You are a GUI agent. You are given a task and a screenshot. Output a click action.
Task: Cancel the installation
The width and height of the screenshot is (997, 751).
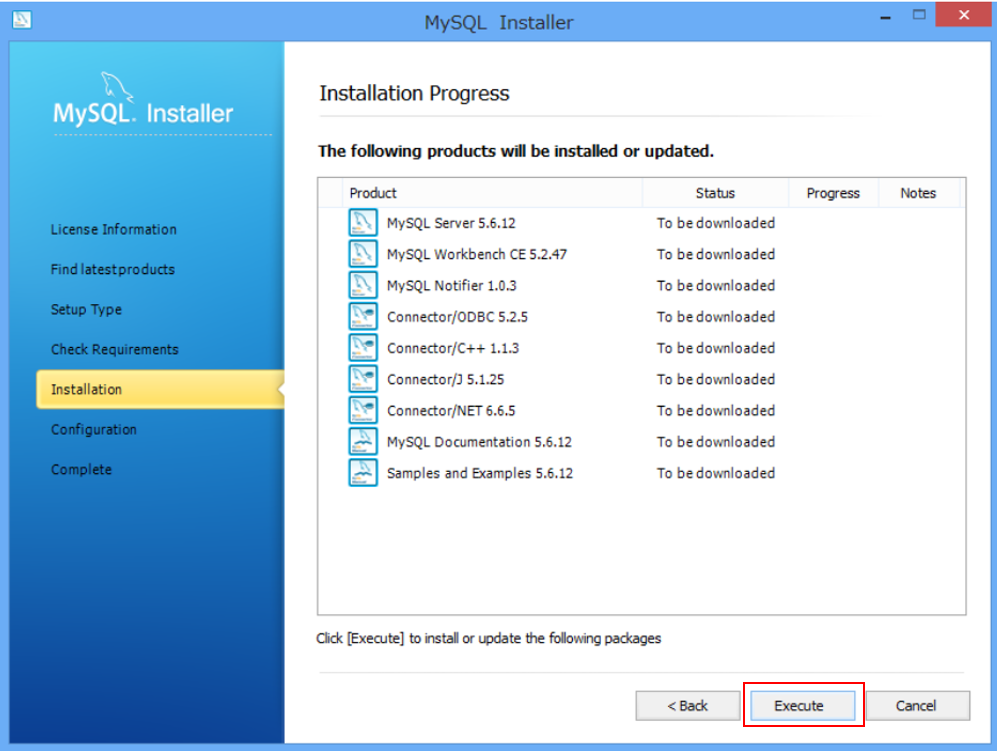[x=918, y=705]
